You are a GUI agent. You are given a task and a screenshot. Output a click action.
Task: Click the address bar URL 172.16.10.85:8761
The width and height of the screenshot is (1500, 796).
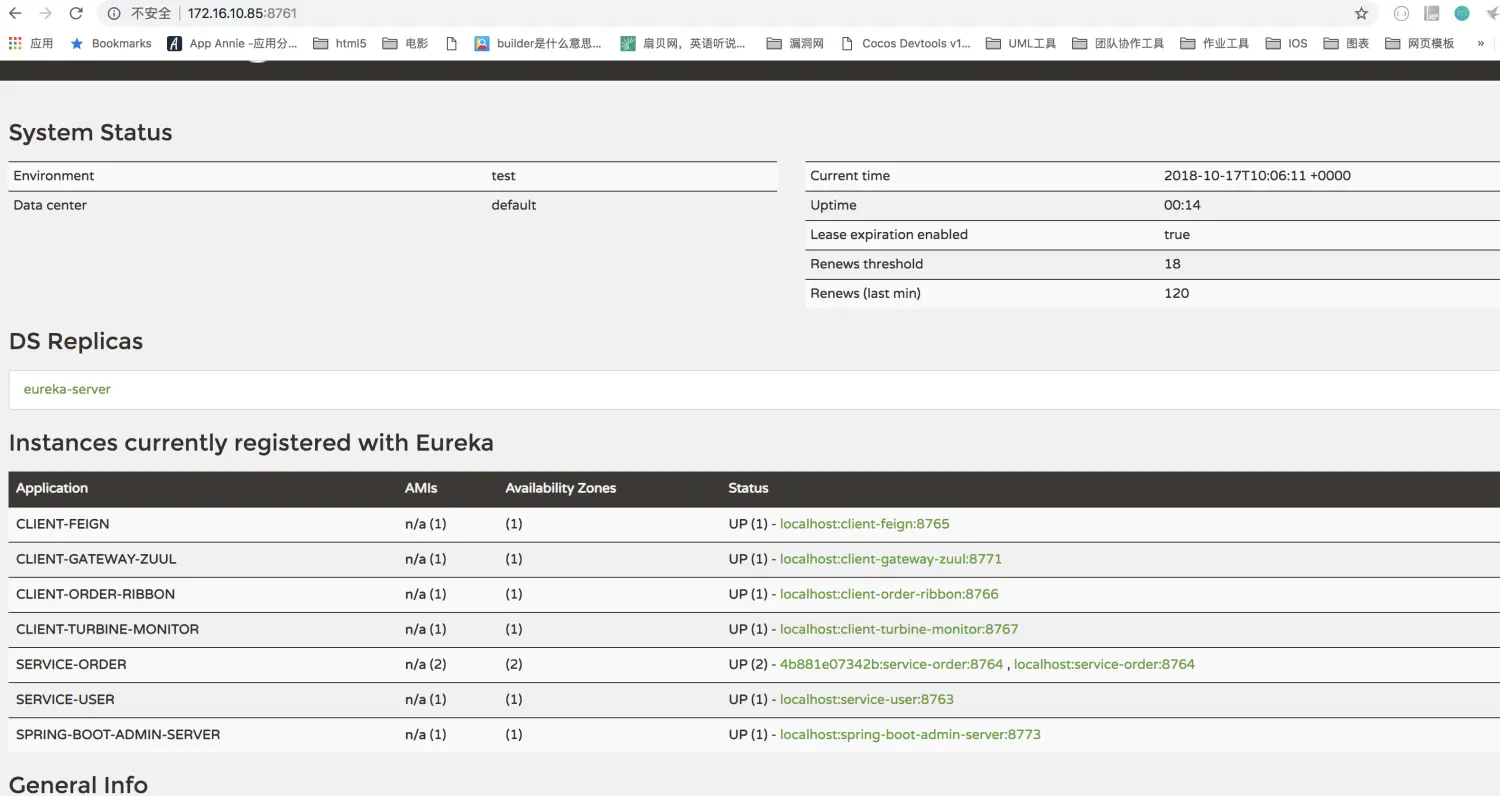[242, 14]
